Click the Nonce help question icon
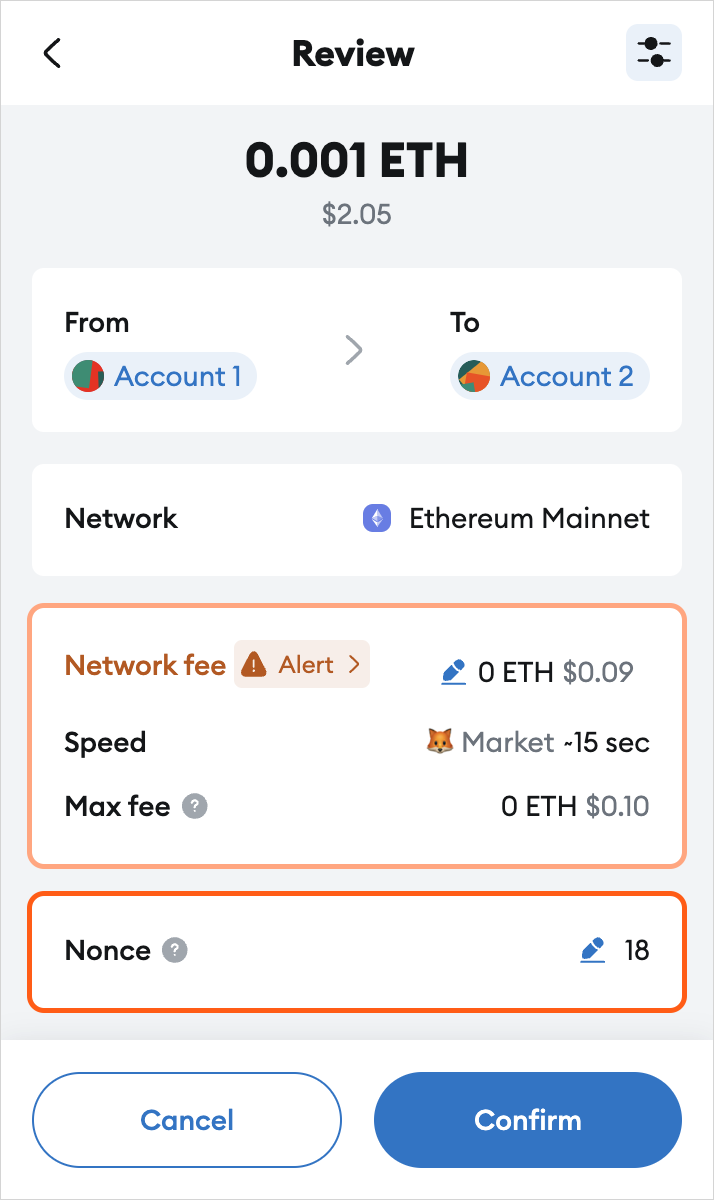The height and width of the screenshot is (1200, 714). coord(175,950)
